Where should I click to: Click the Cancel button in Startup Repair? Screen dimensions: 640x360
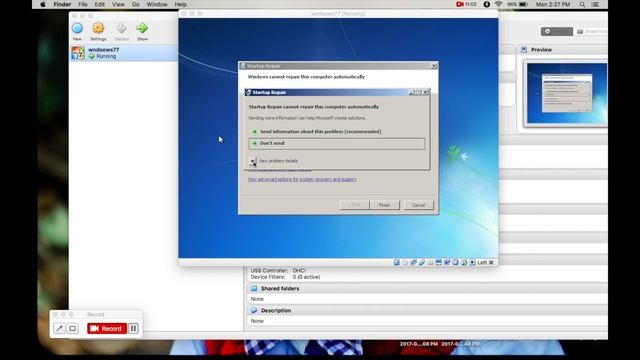pos(418,205)
